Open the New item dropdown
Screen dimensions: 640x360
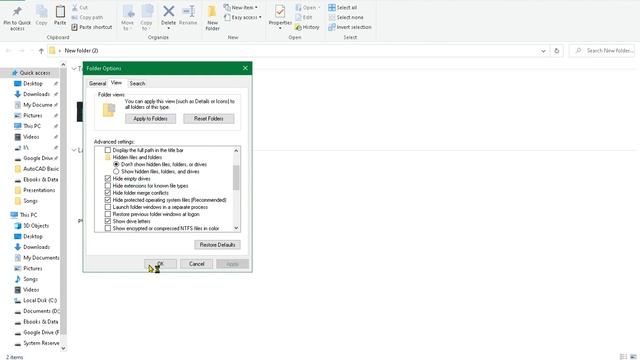241,7
